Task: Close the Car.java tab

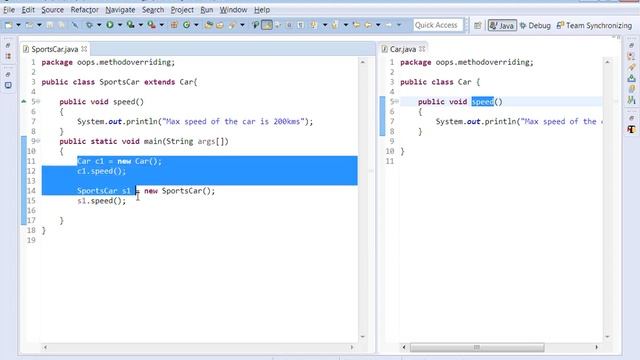Action: tap(422, 49)
